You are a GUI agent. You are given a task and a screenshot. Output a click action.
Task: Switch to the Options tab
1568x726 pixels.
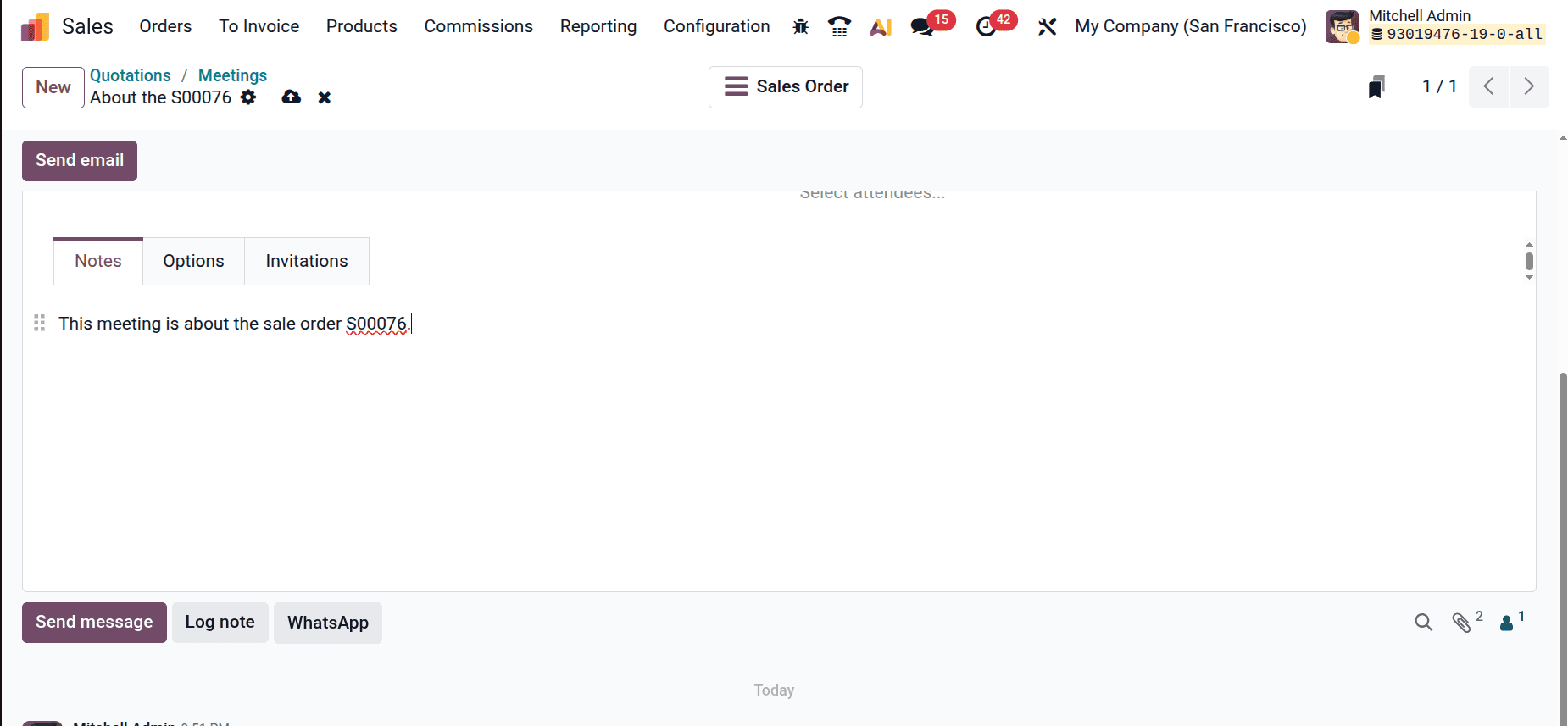[x=193, y=261]
